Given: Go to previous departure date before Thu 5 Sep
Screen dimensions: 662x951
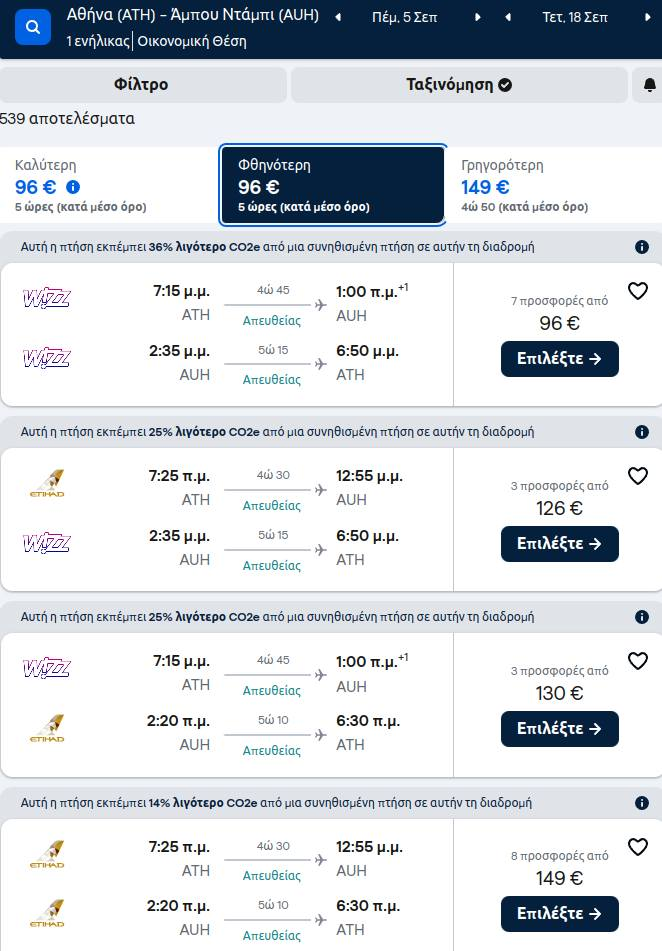Looking at the screenshot, I should [339, 18].
